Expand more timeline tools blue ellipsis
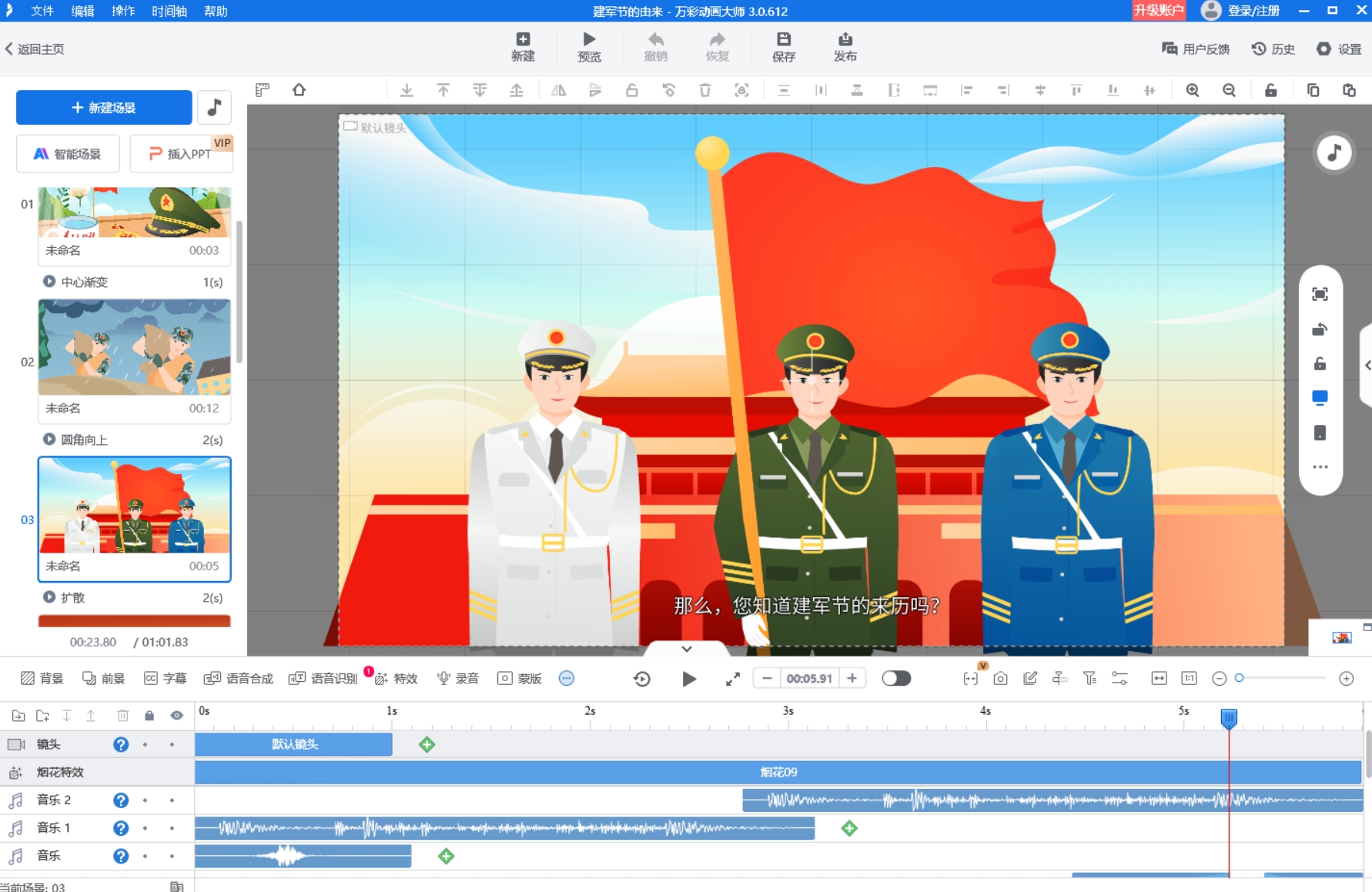 coord(567,678)
